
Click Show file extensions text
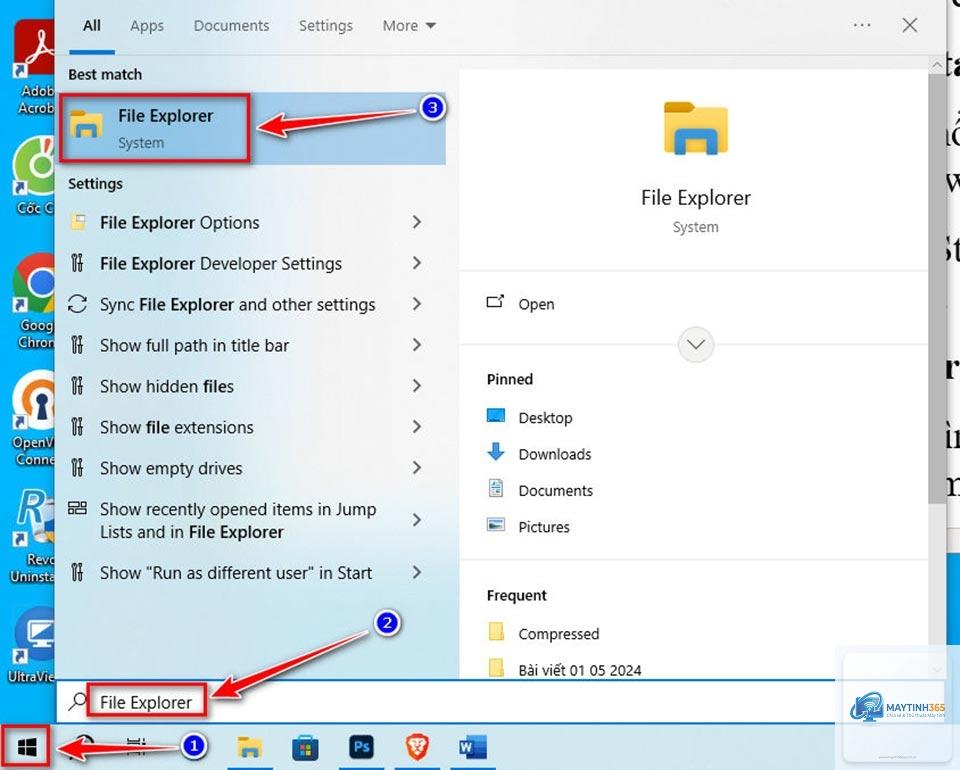coord(176,427)
